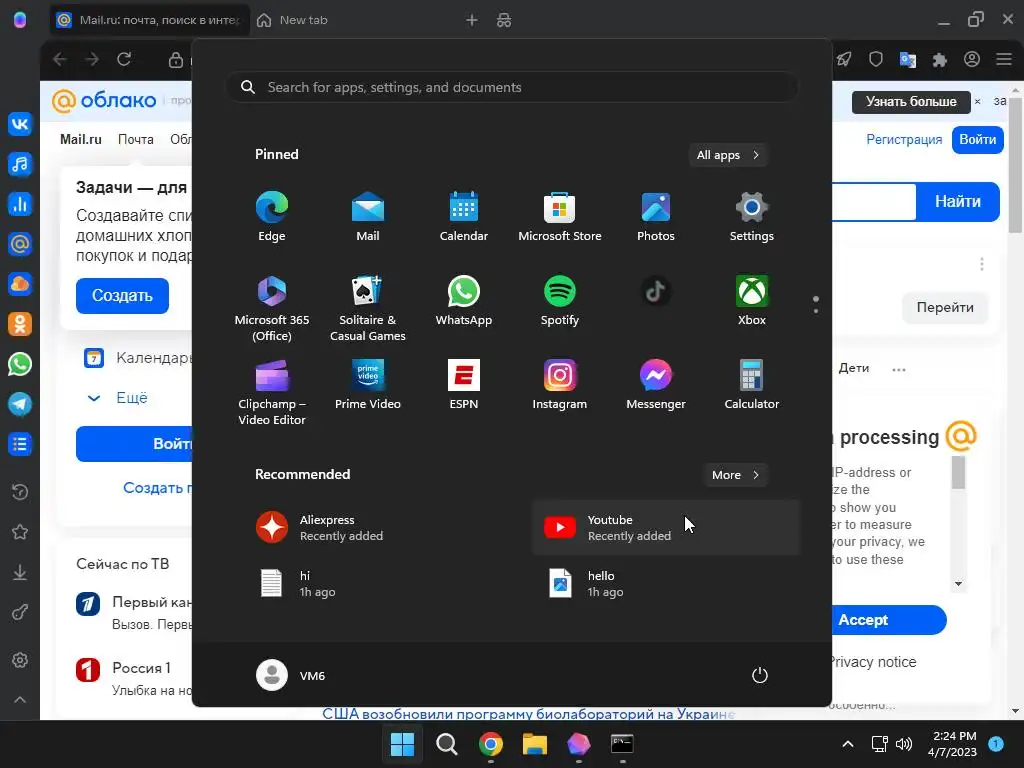Collapse the browser sidebar with bottom chevron
The width and height of the screenshot is (1024, 768).
(20, 699)
